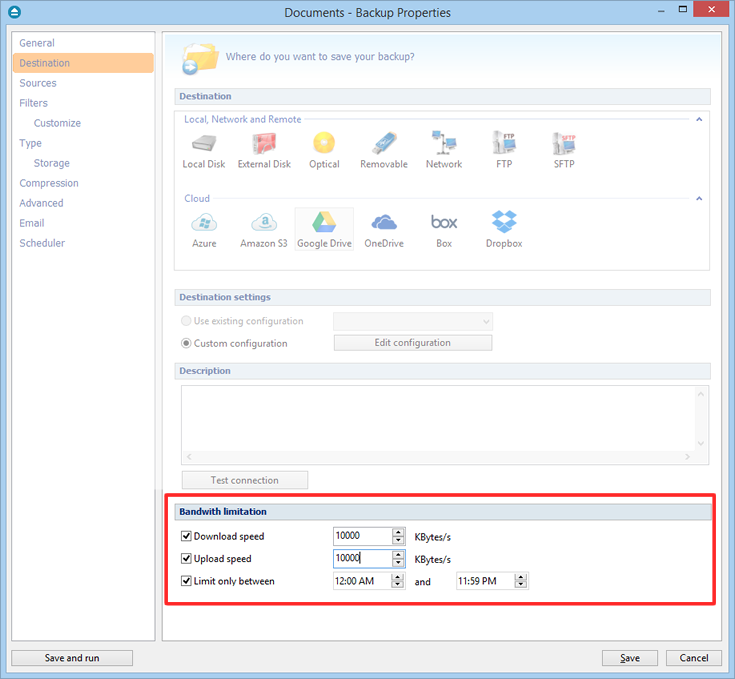735x679 pixels.
Task: Increase the 11:59 PM end time
Action: point(521,577)
